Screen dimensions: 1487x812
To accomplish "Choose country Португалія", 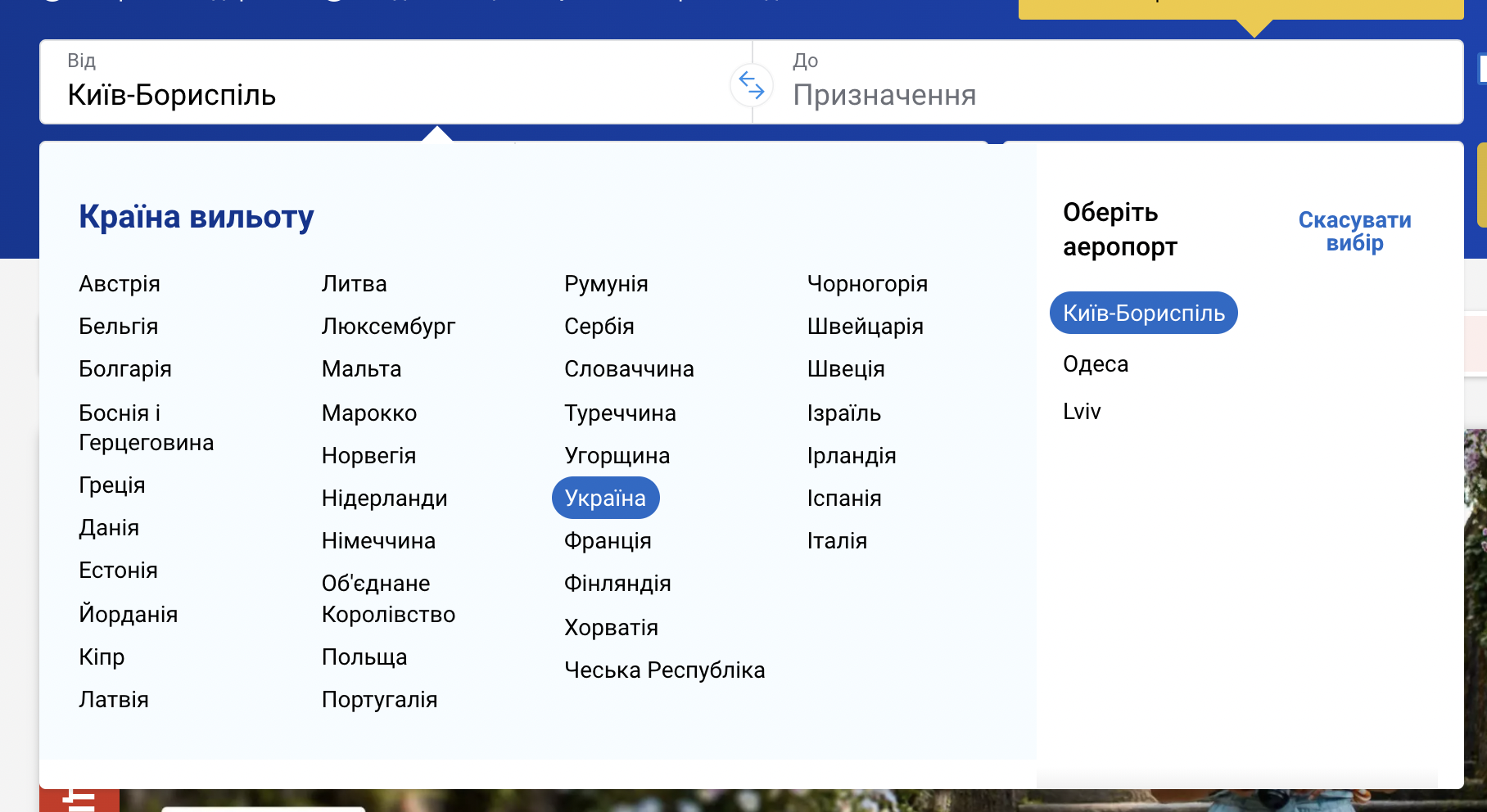I will click(x=380, y=700).
